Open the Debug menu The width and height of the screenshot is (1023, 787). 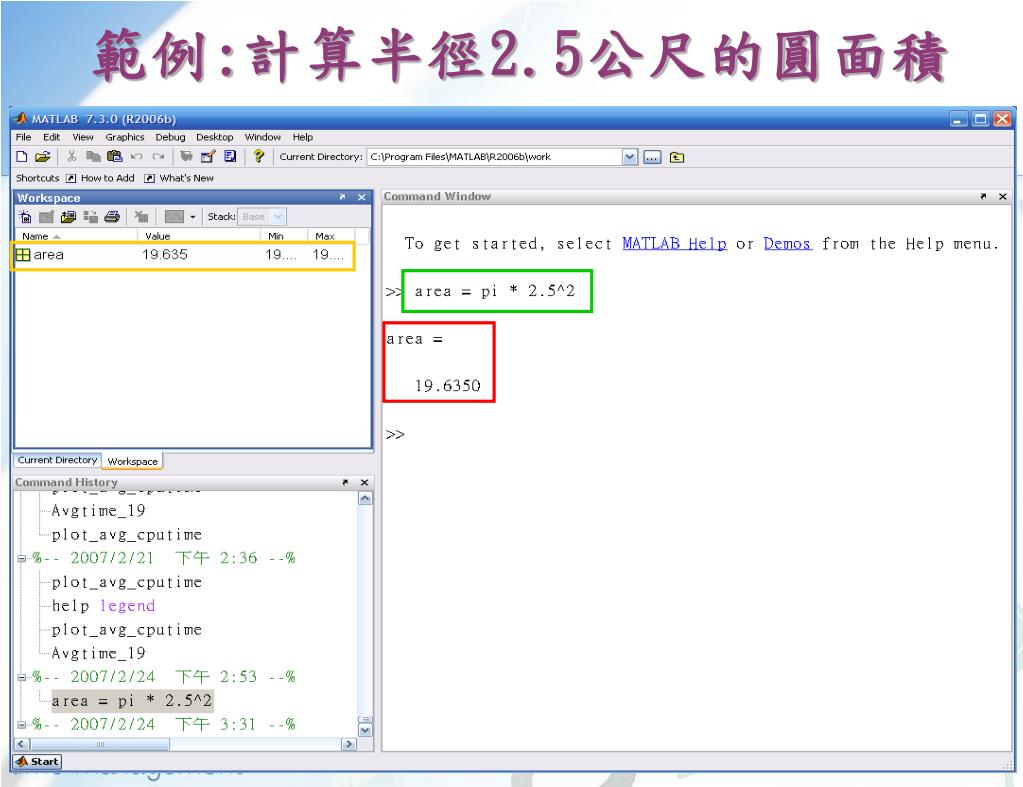(x=170, y=137)
